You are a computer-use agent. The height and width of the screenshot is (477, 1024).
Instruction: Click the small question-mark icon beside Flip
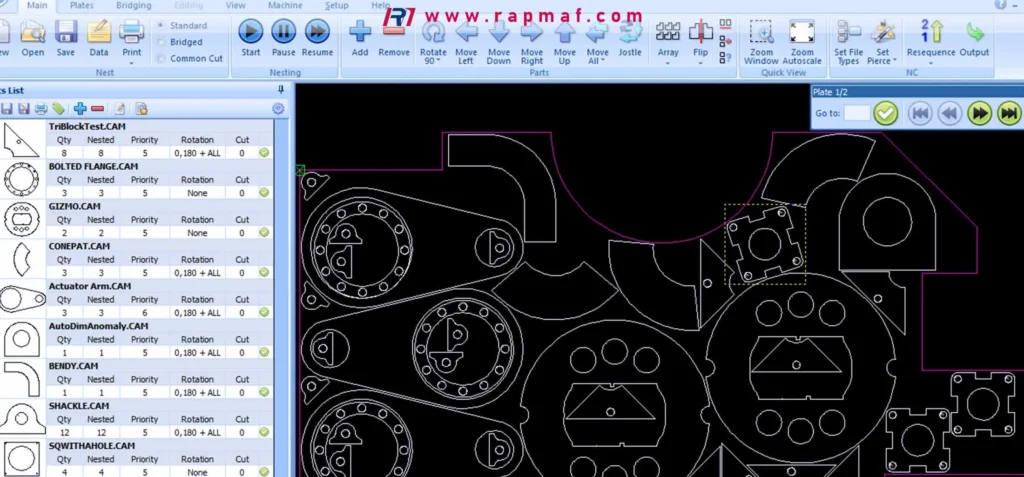pos(725,58)
